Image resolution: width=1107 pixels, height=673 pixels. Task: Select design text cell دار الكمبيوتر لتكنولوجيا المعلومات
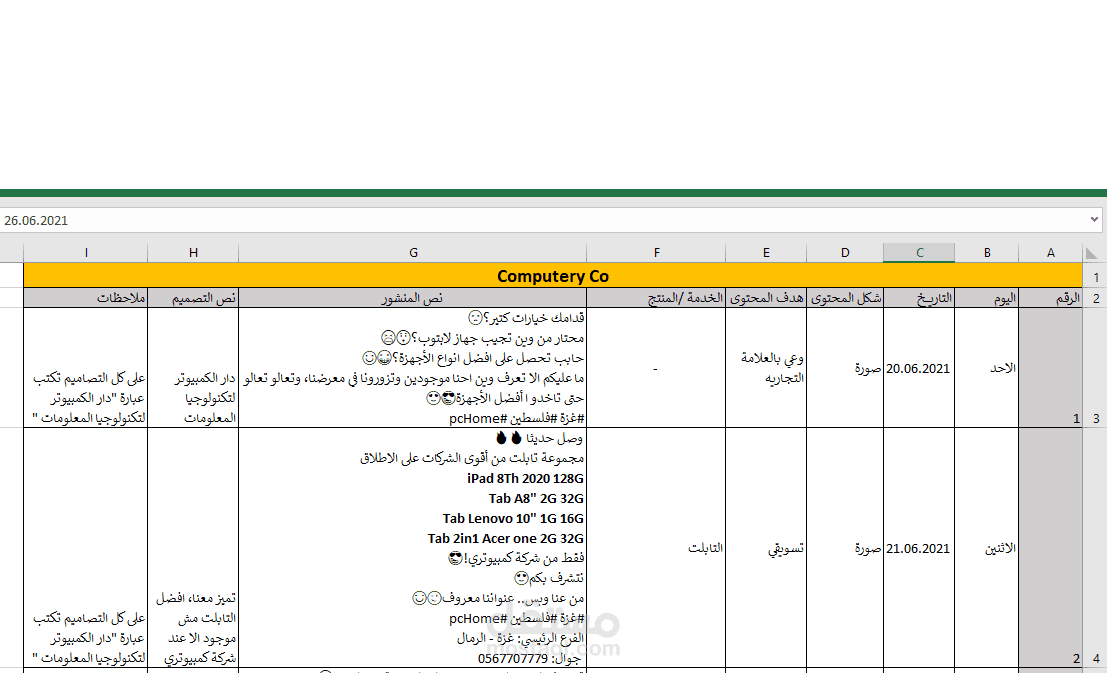[x=193, y=368]
